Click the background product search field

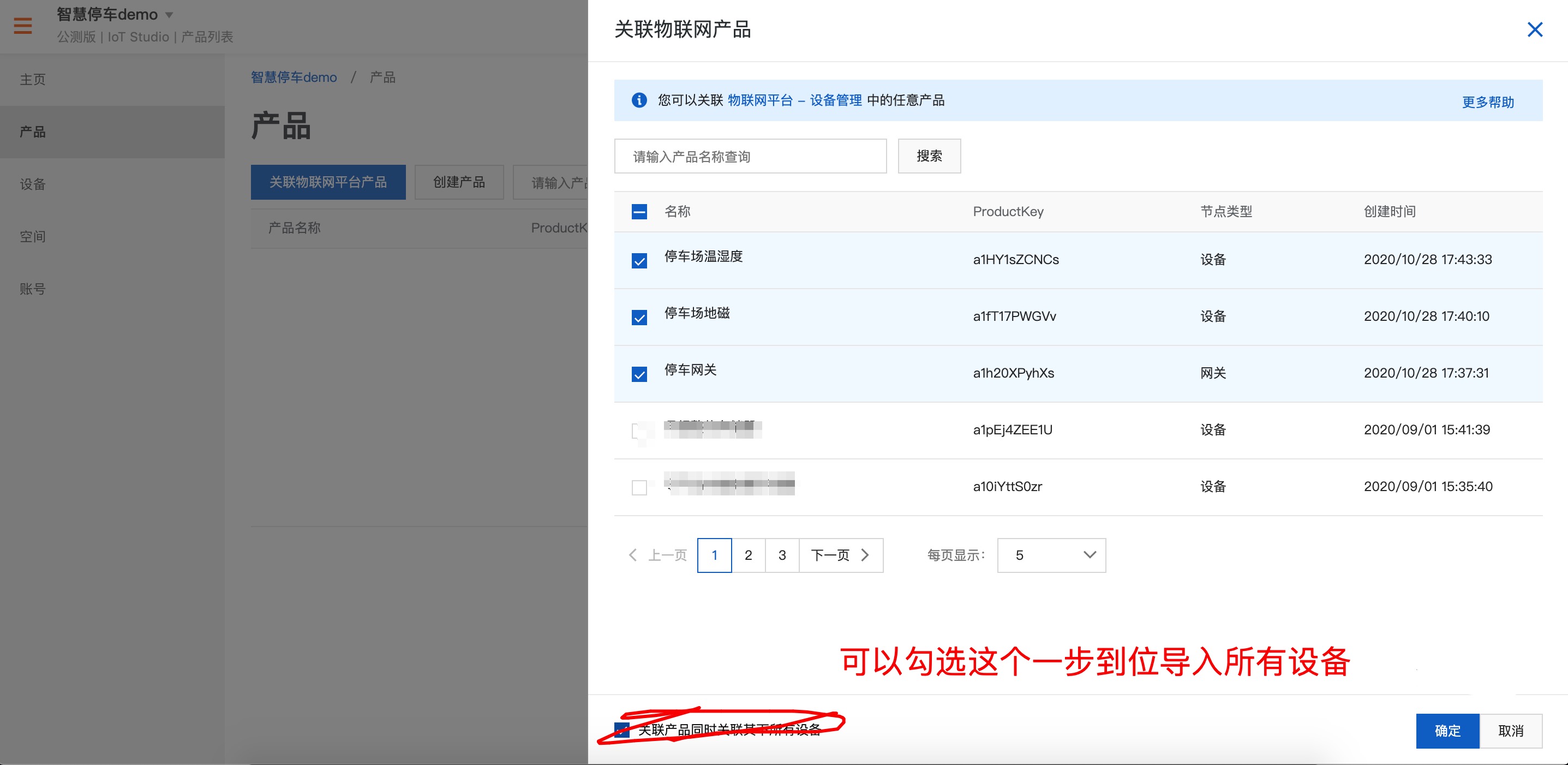coord(551,182)
